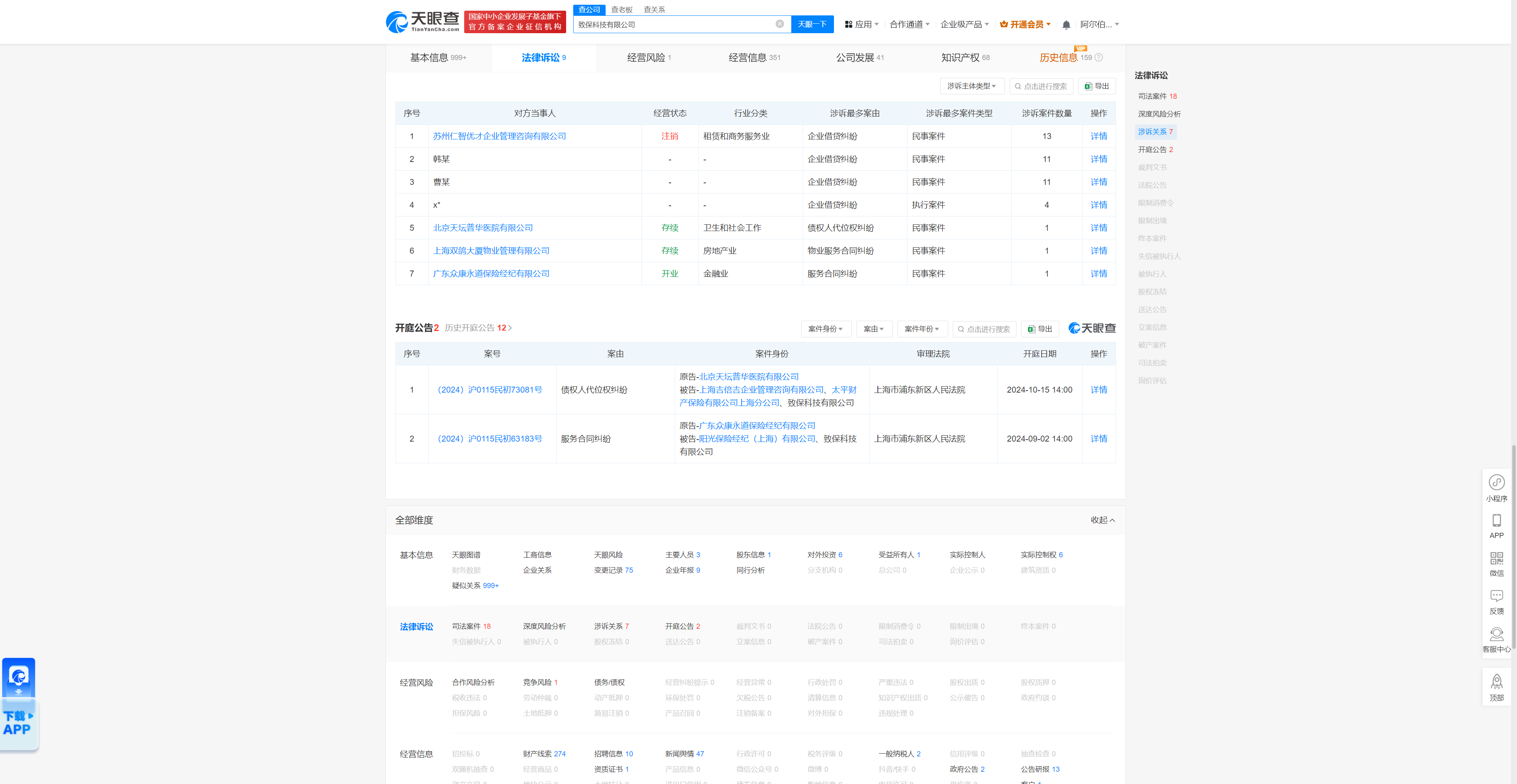The height and width of the screenshot is (784, 1517).
Task: Click 顶部 rocket icon to go top
Action: tap(1496, 682)
